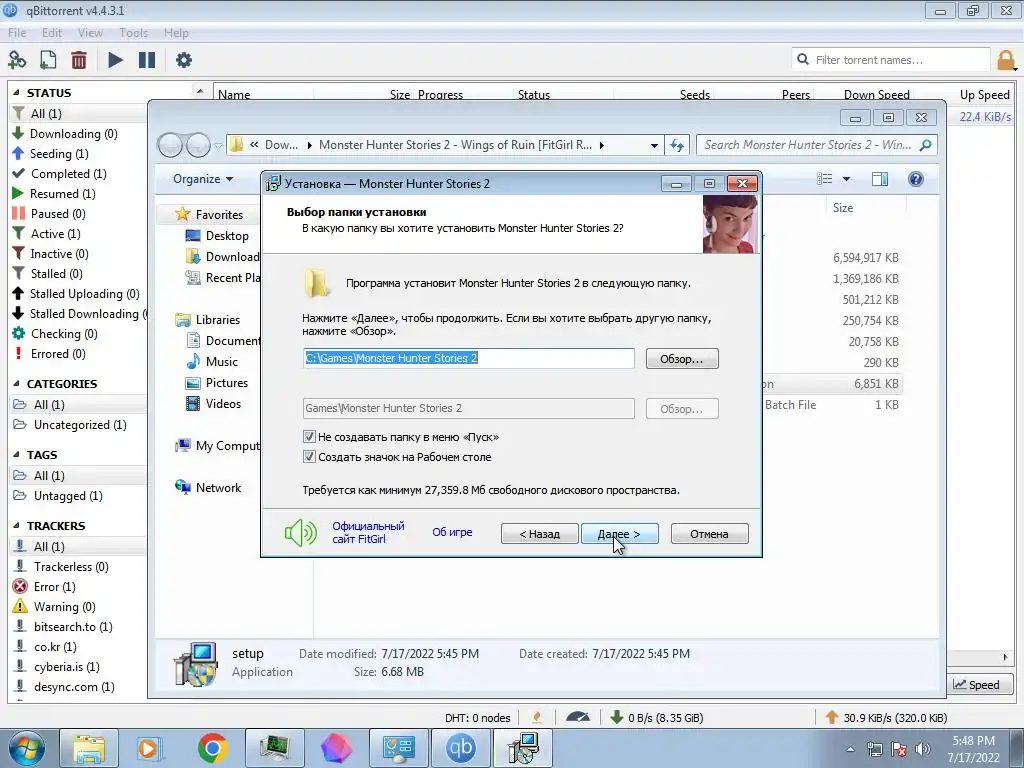Image resolution: width=1024 pixels, height=768 pixels.
Task: Collapse the TRACKERS section in sidebar
Action: [16, 526]
